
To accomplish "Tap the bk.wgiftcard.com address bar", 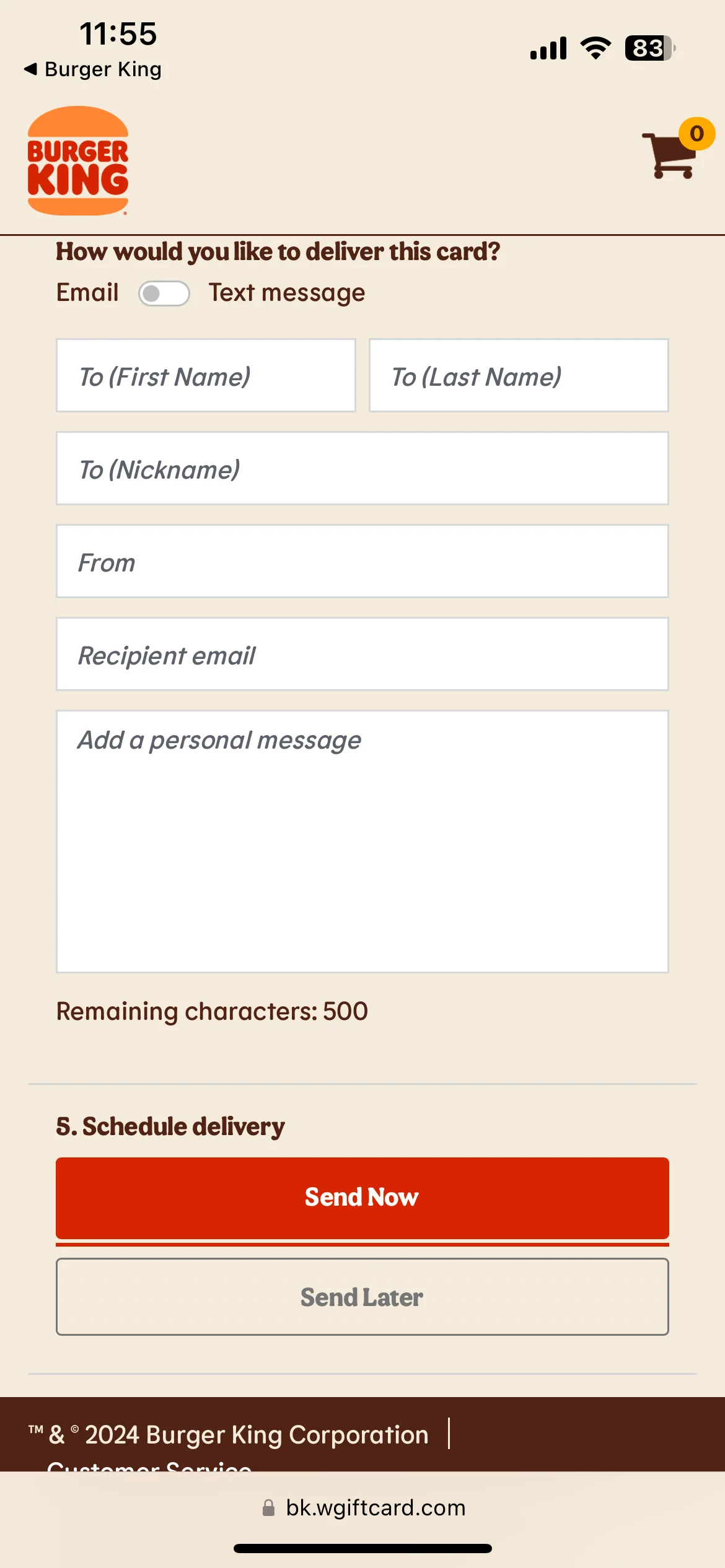I will tap(364, 1507).
